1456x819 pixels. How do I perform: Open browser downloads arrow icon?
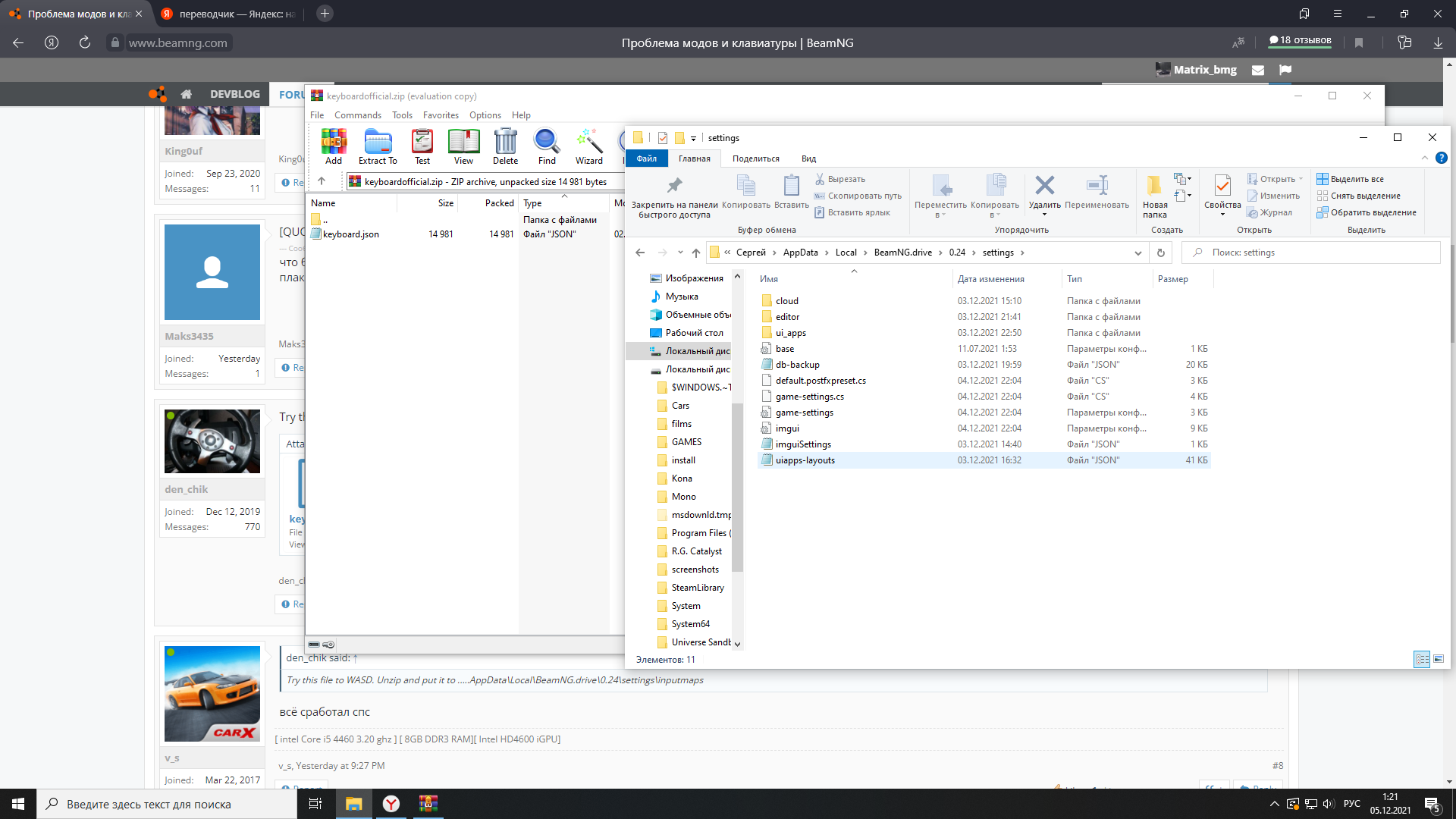click(1438, 42)
